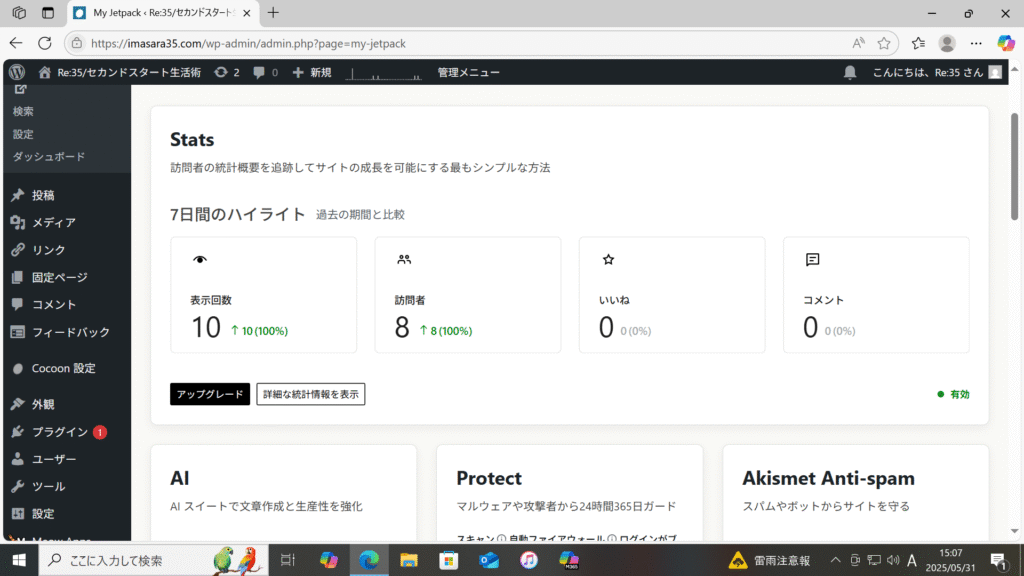Open the favorites list icon

[918, 44]
